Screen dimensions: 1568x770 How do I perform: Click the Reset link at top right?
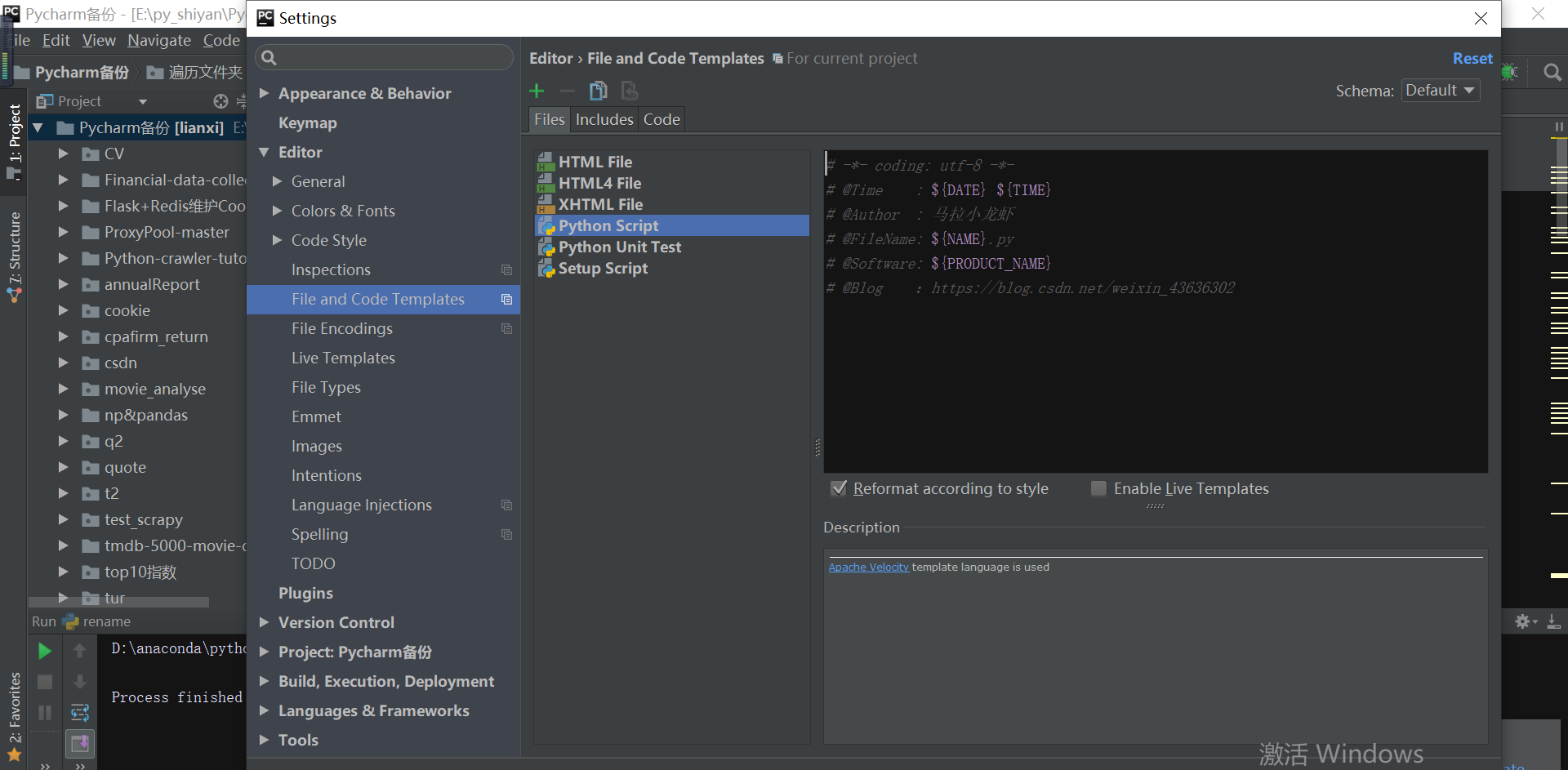(x=1472, y=58)
